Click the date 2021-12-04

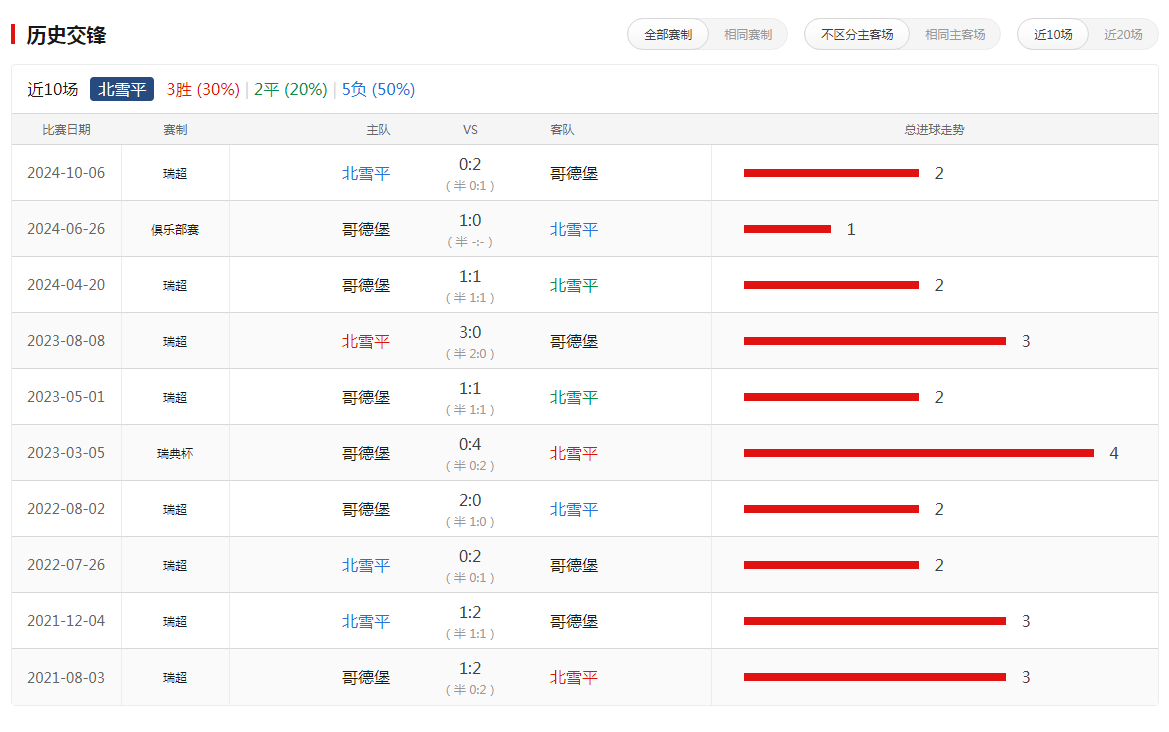(66, 621)
